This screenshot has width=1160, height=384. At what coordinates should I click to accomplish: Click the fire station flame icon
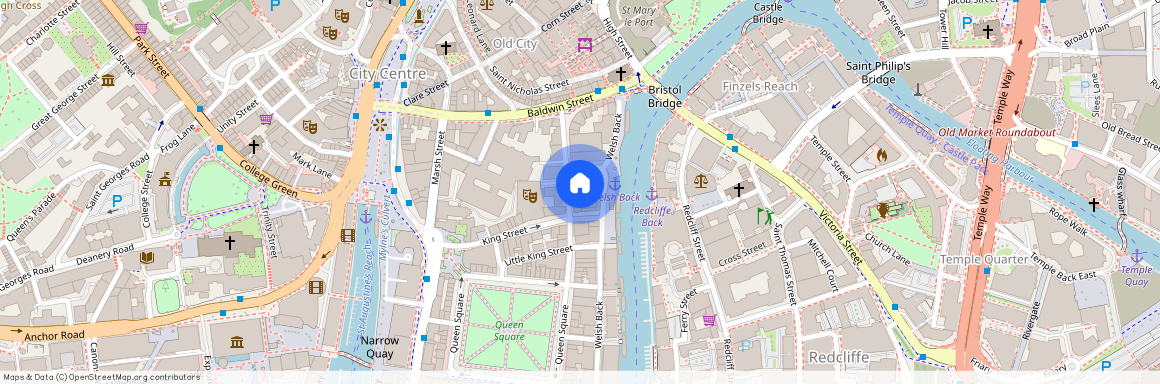881,155
